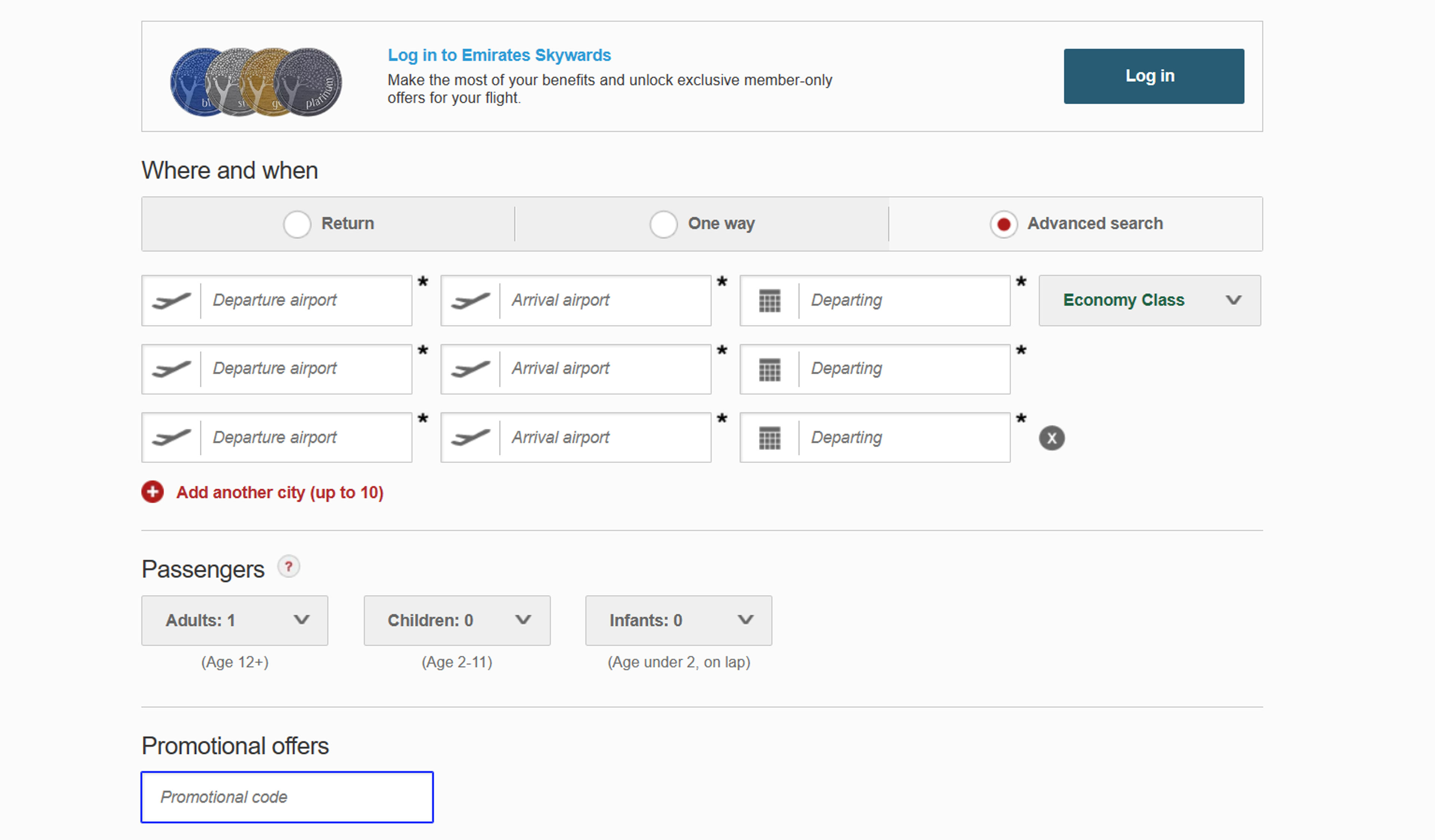Open the Economy Class dropdown
1435x840 pixels.
[x=1149, y=301]
